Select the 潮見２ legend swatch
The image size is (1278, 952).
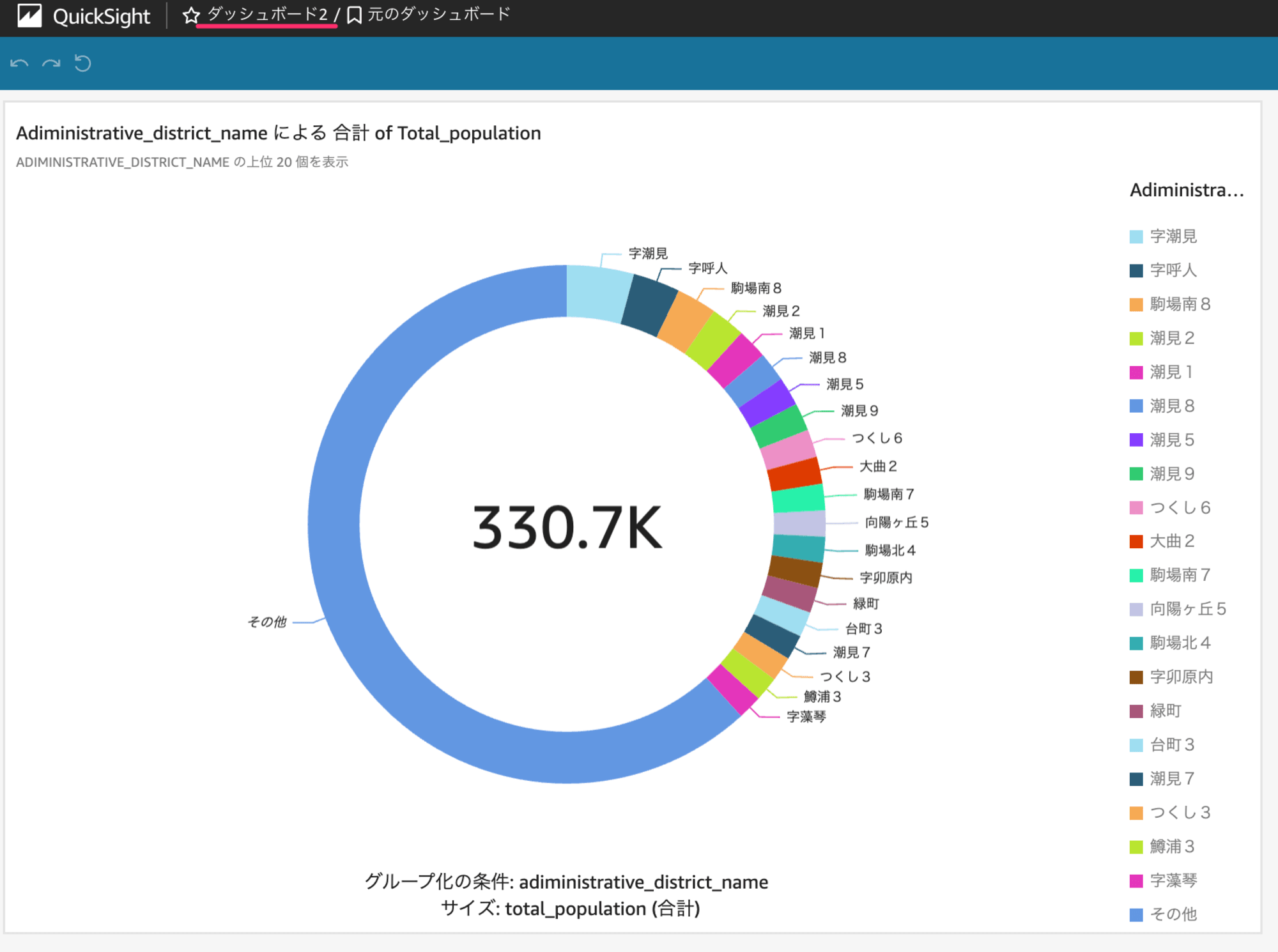[x=1136, y=338]
